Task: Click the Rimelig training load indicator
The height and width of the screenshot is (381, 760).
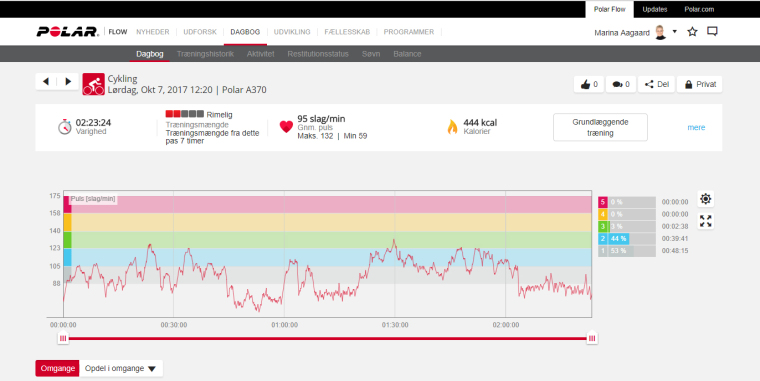Action: pos(199,114)
